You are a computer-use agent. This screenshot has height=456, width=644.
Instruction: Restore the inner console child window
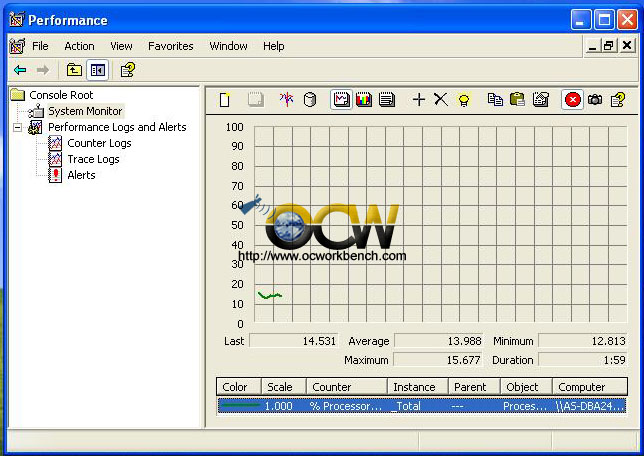pos(609,46)
